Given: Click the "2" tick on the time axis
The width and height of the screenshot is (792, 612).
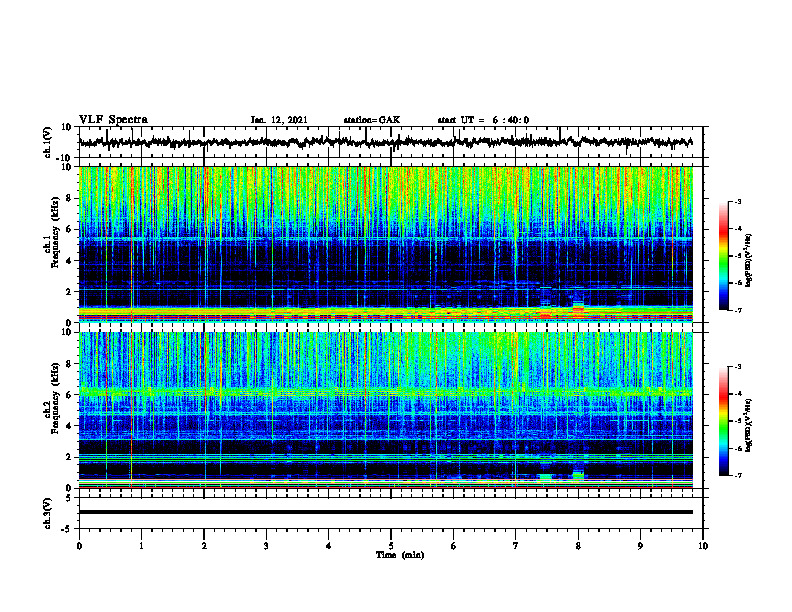Looking at the screenshot, I should click(x=204, y=546).
